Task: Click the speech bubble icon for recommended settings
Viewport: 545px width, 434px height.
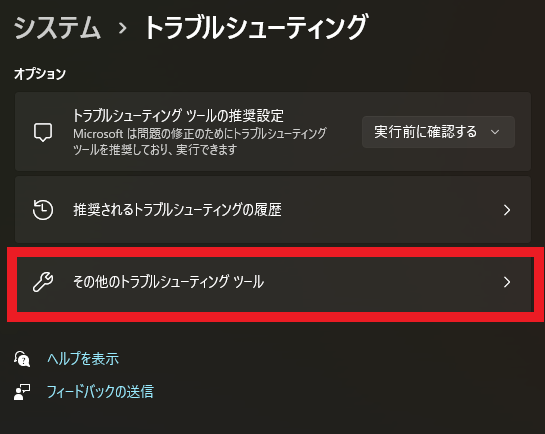Action: [x=43, y=132]
